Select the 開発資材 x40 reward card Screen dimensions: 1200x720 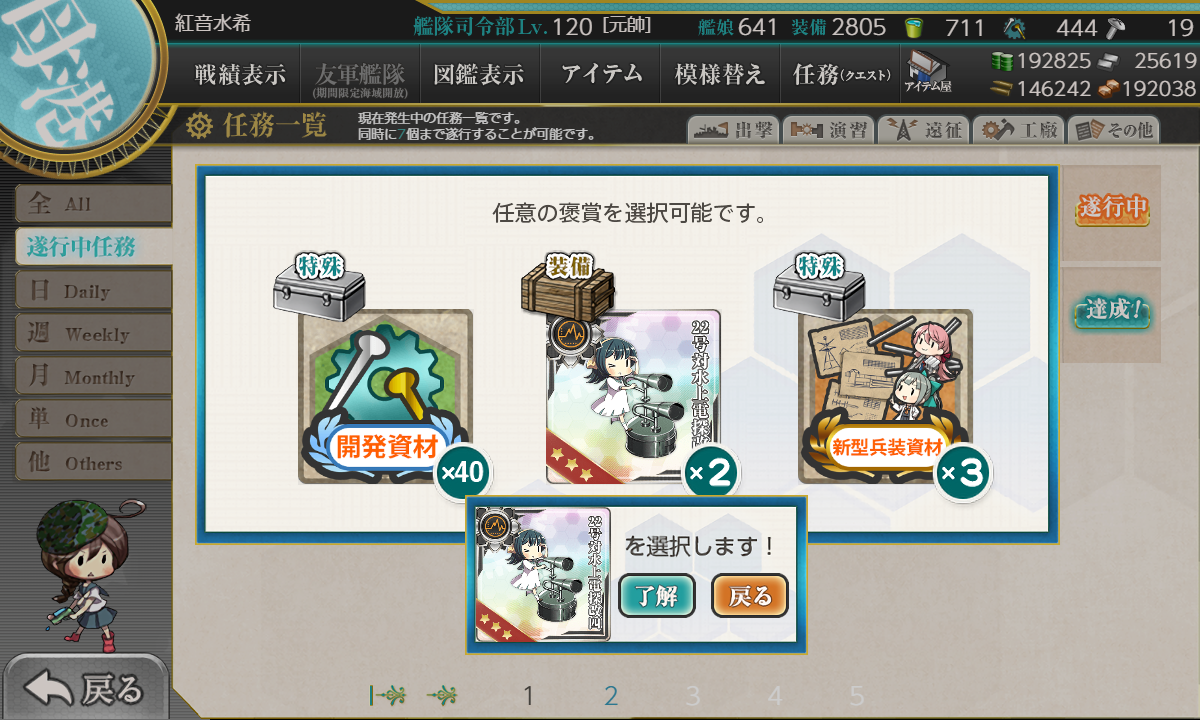pos(386,396)
